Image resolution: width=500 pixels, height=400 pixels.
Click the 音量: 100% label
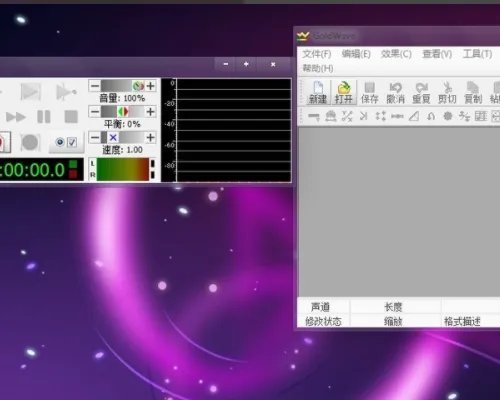(x=122, y=98)
